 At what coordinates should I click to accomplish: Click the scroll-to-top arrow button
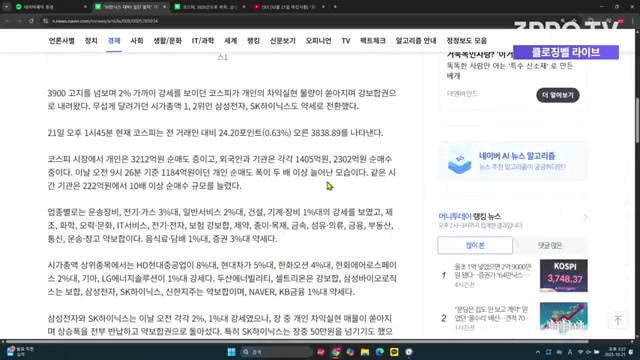point(618,320)
